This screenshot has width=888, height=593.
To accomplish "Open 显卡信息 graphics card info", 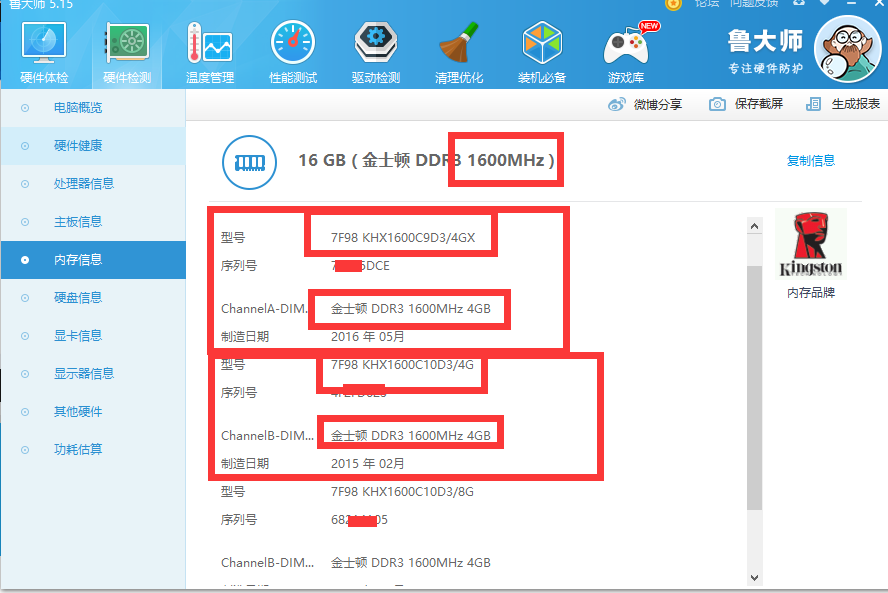I will [93, 336].
